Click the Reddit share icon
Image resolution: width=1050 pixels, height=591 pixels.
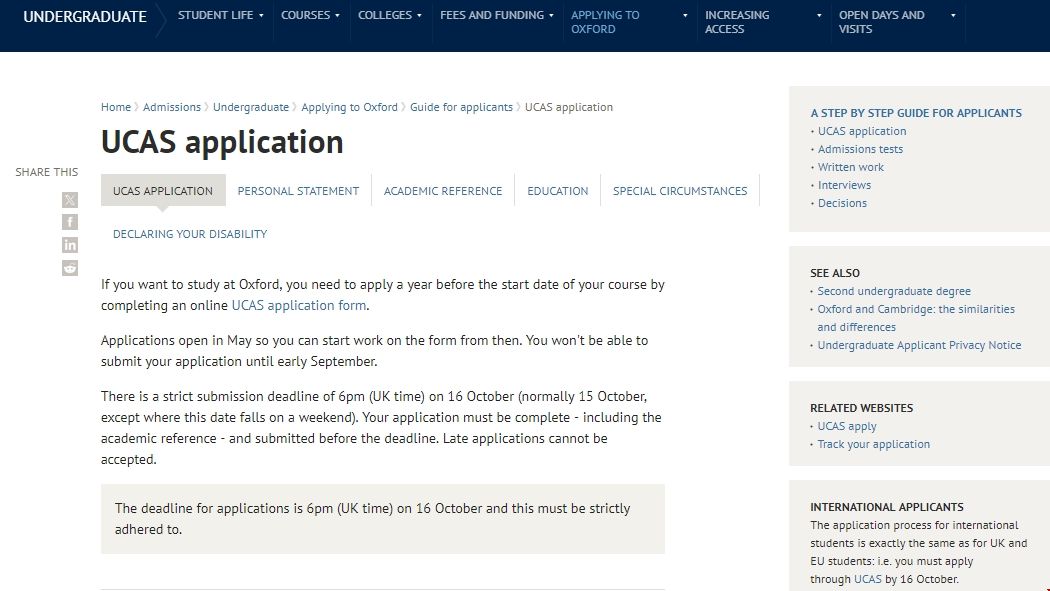[70, 267]
